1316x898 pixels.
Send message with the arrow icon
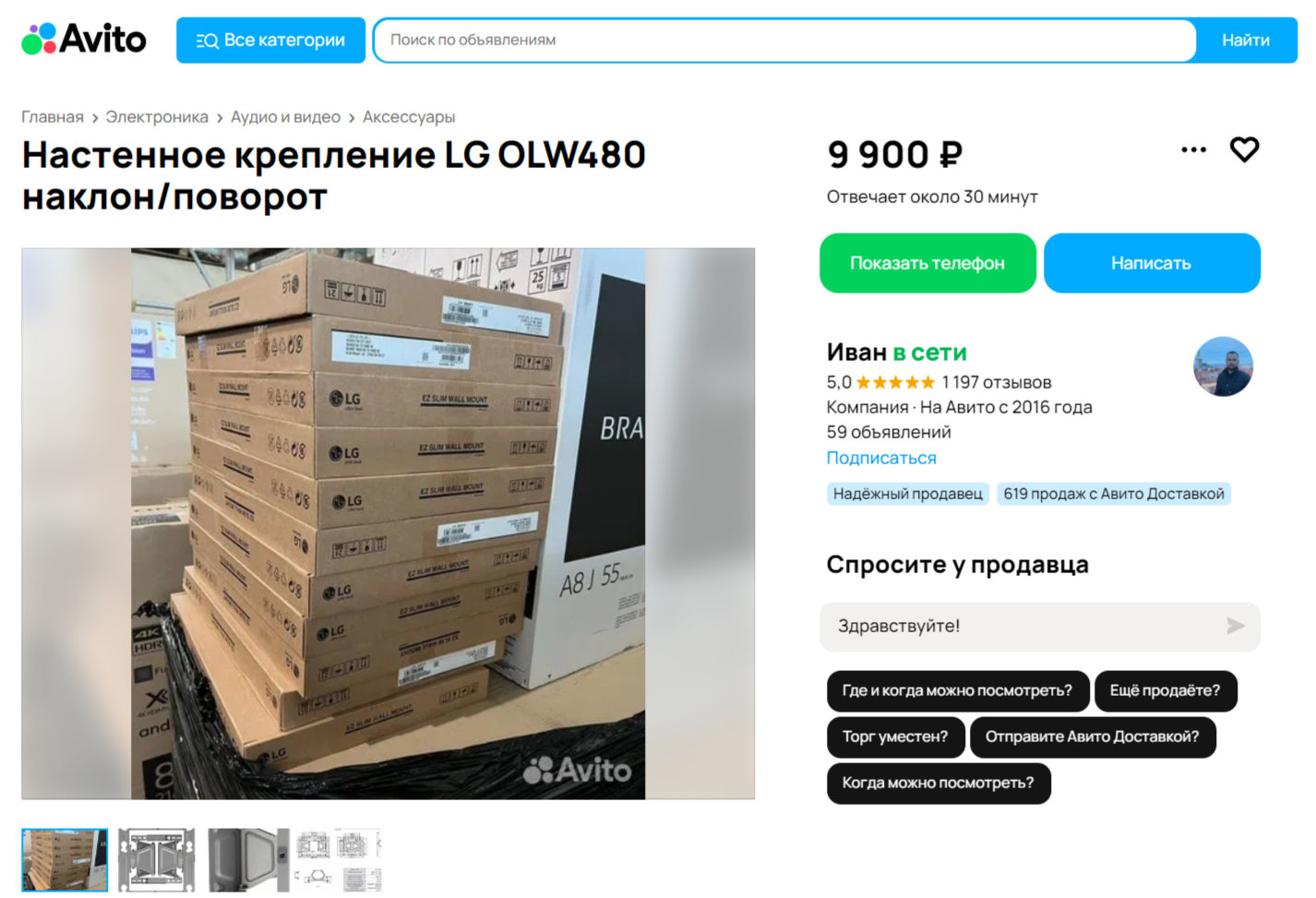pos(1235,626)
